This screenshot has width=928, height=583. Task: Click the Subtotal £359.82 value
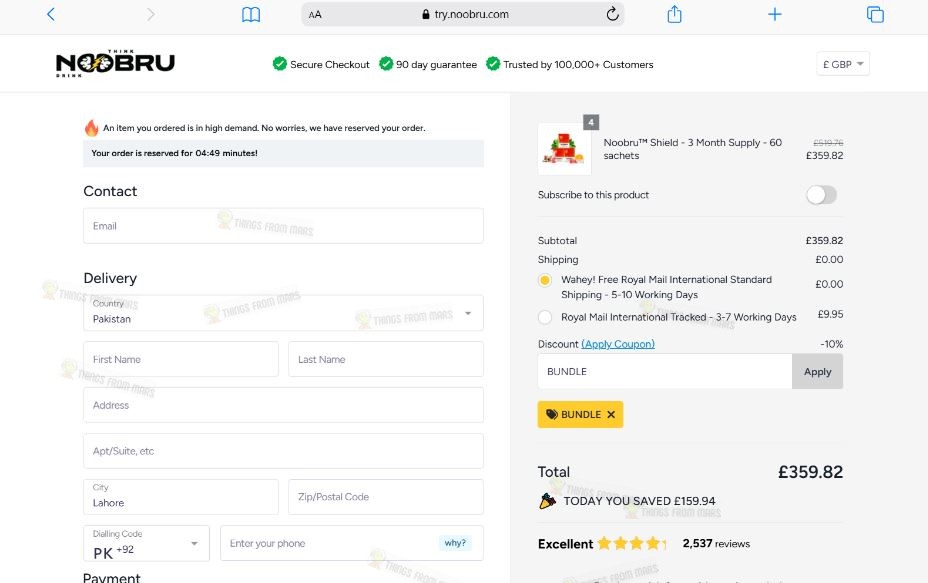pyautogui.click(x=824, y=240)
